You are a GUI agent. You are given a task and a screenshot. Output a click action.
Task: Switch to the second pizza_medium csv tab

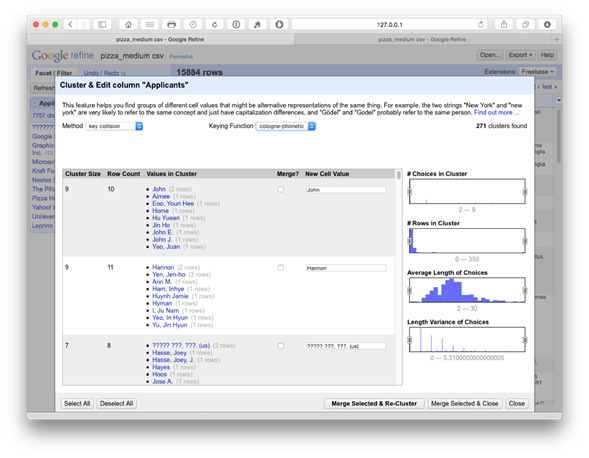click(x=422, y=39)
